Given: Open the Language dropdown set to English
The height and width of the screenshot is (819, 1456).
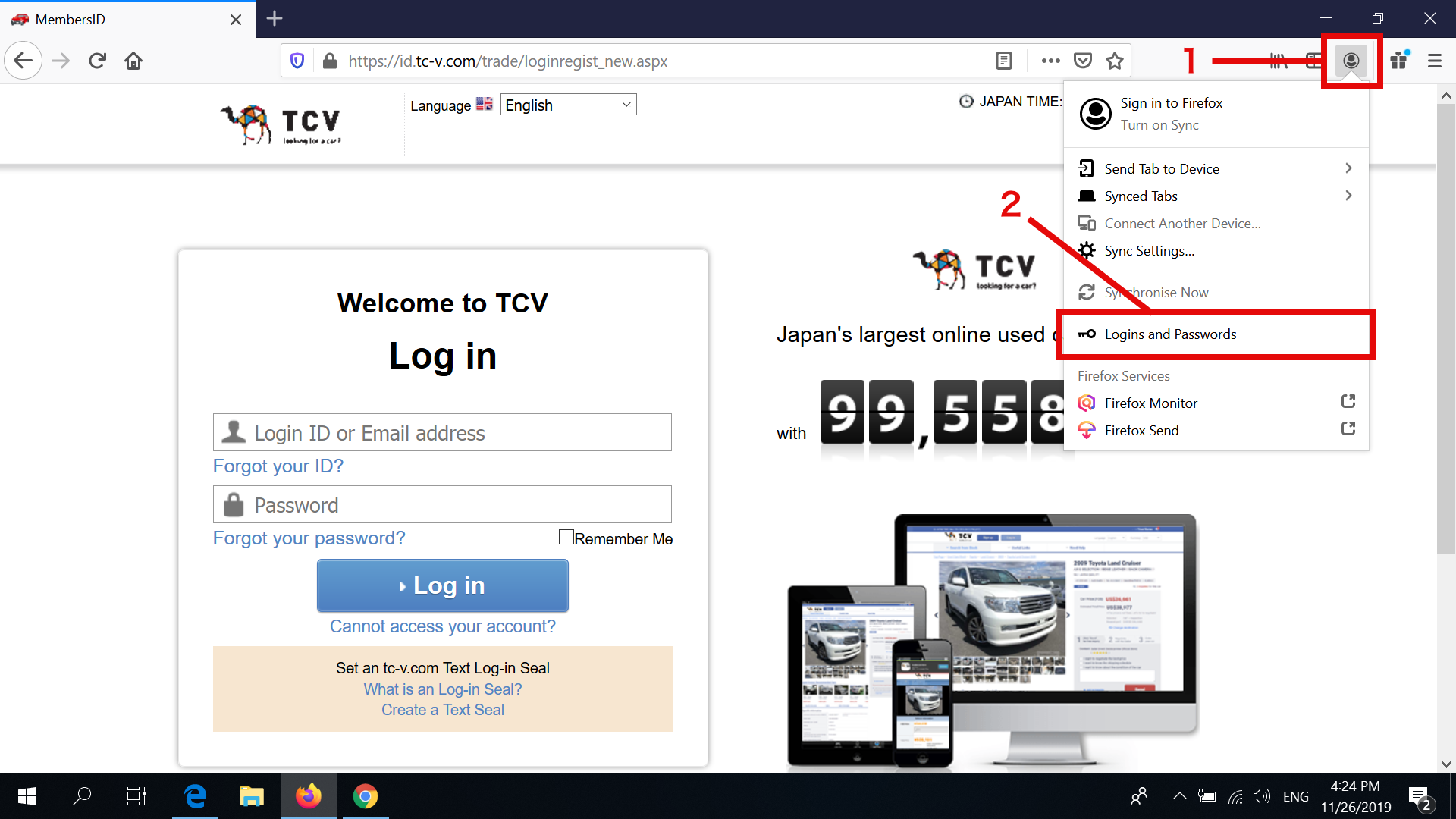Looking at the screenshot, I should [x=568, y=105].
